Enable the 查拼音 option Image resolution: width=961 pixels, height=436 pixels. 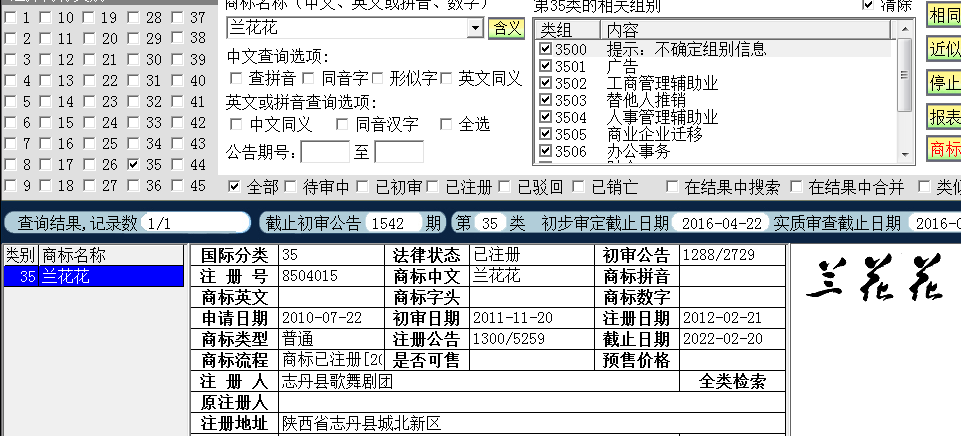pyautogui.click(x=236, y=78)
